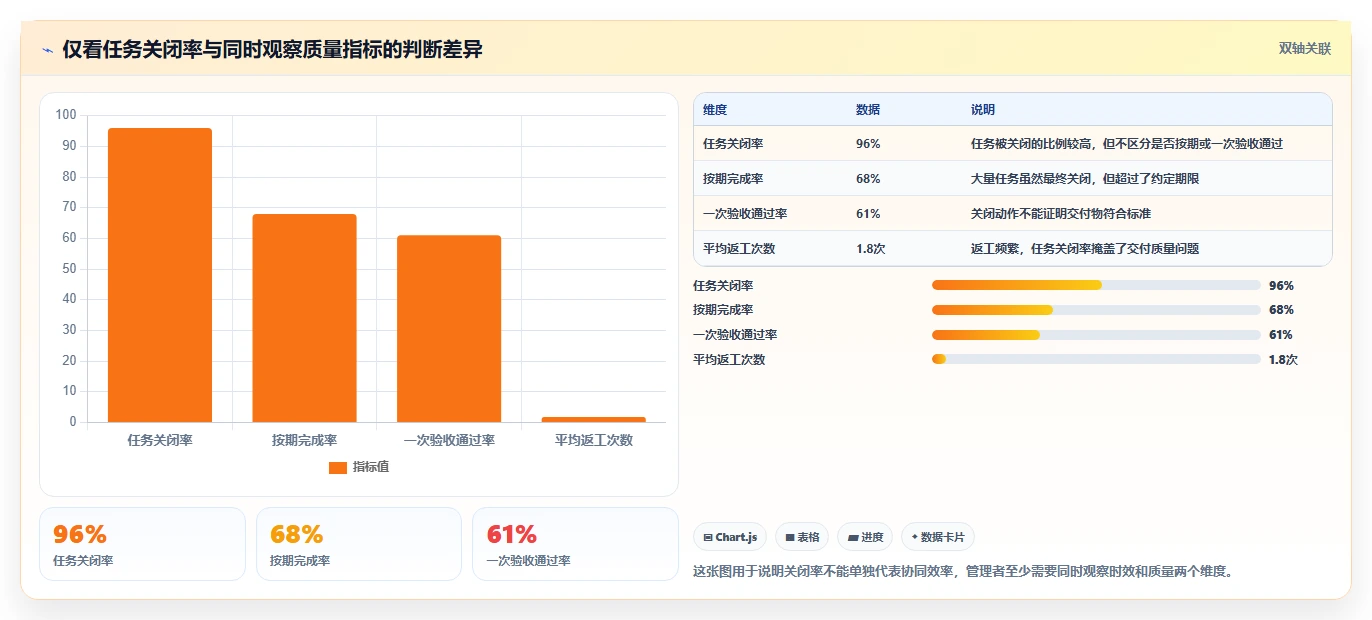Click the y-axis 100 tick label
The width and height of the screenshot is (1372, 620).
pyautogui.click(x=66, y=115)
